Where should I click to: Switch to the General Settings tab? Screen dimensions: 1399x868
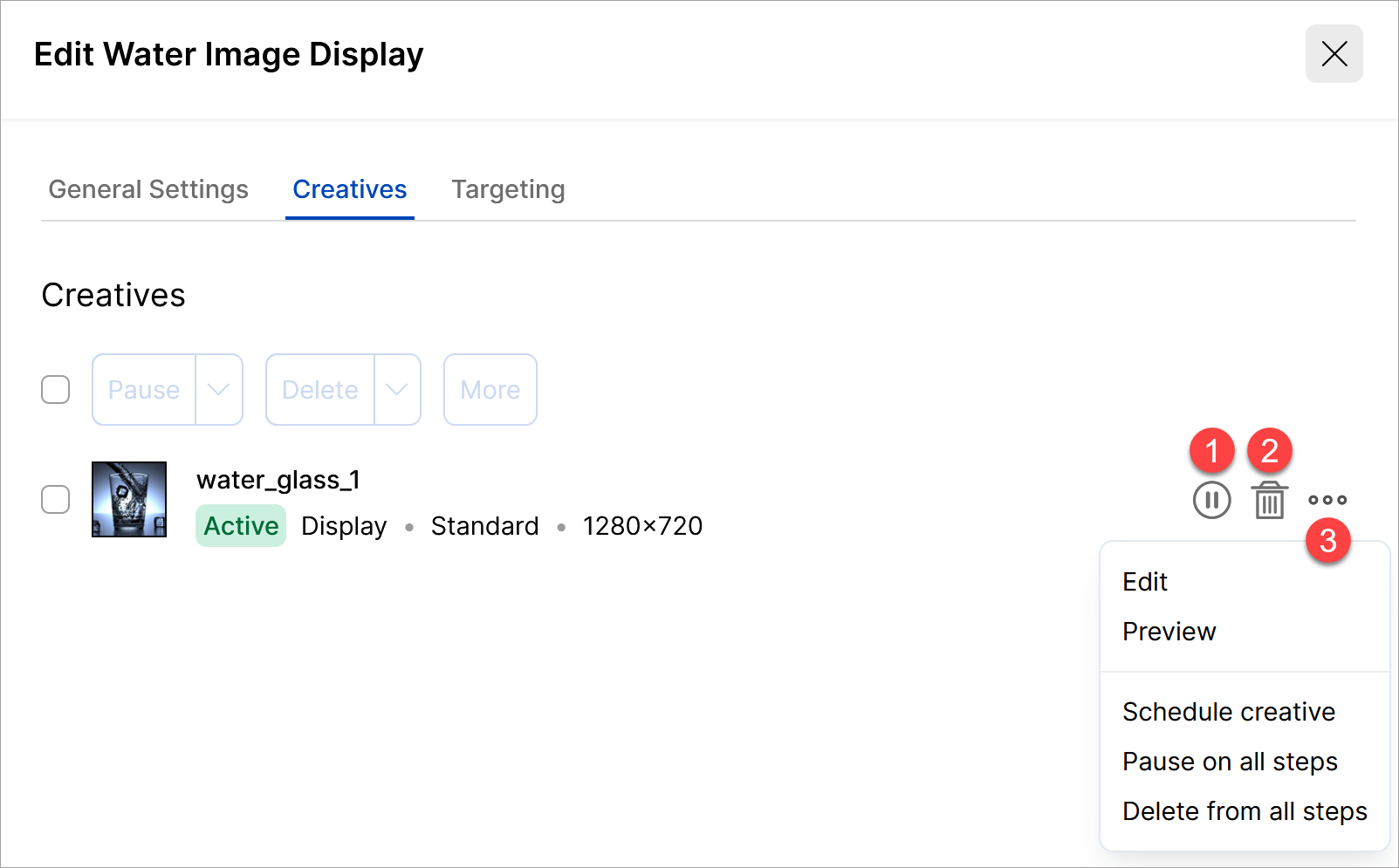(x=148, y=189)
